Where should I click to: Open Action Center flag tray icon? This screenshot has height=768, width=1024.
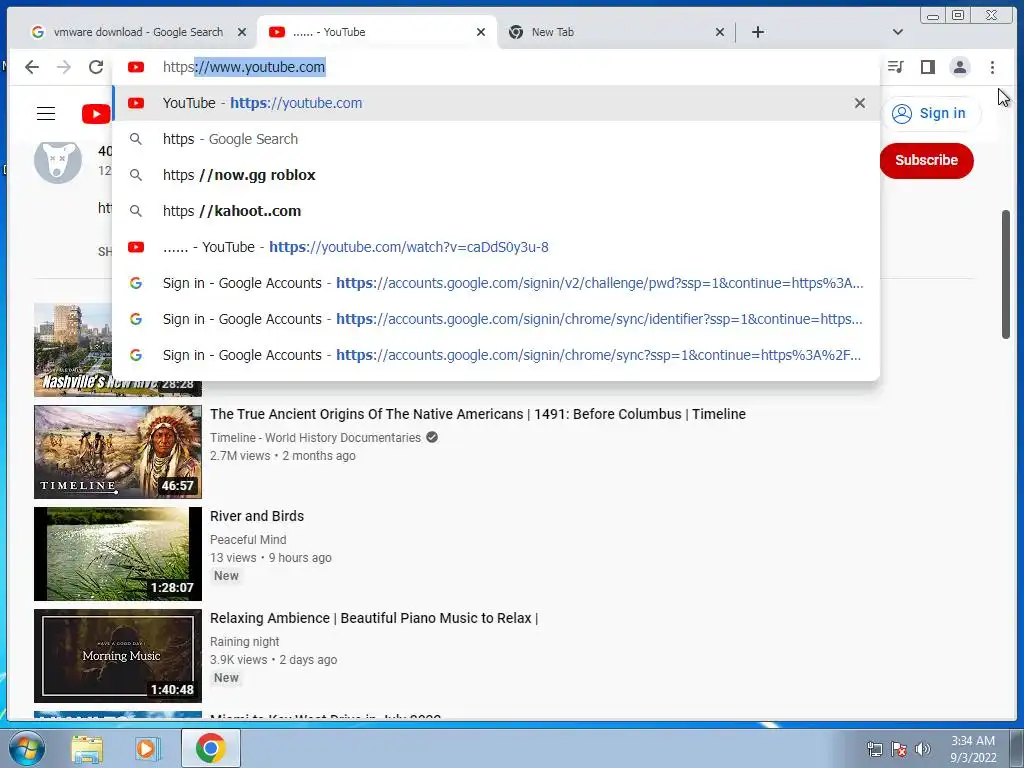[899, 749]
